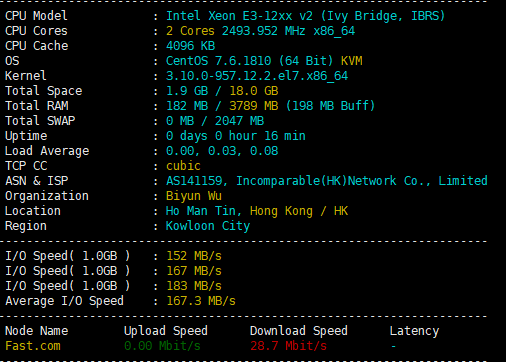Select the 182 MB used RAM value
506x362 pixels.
point(187,106)
